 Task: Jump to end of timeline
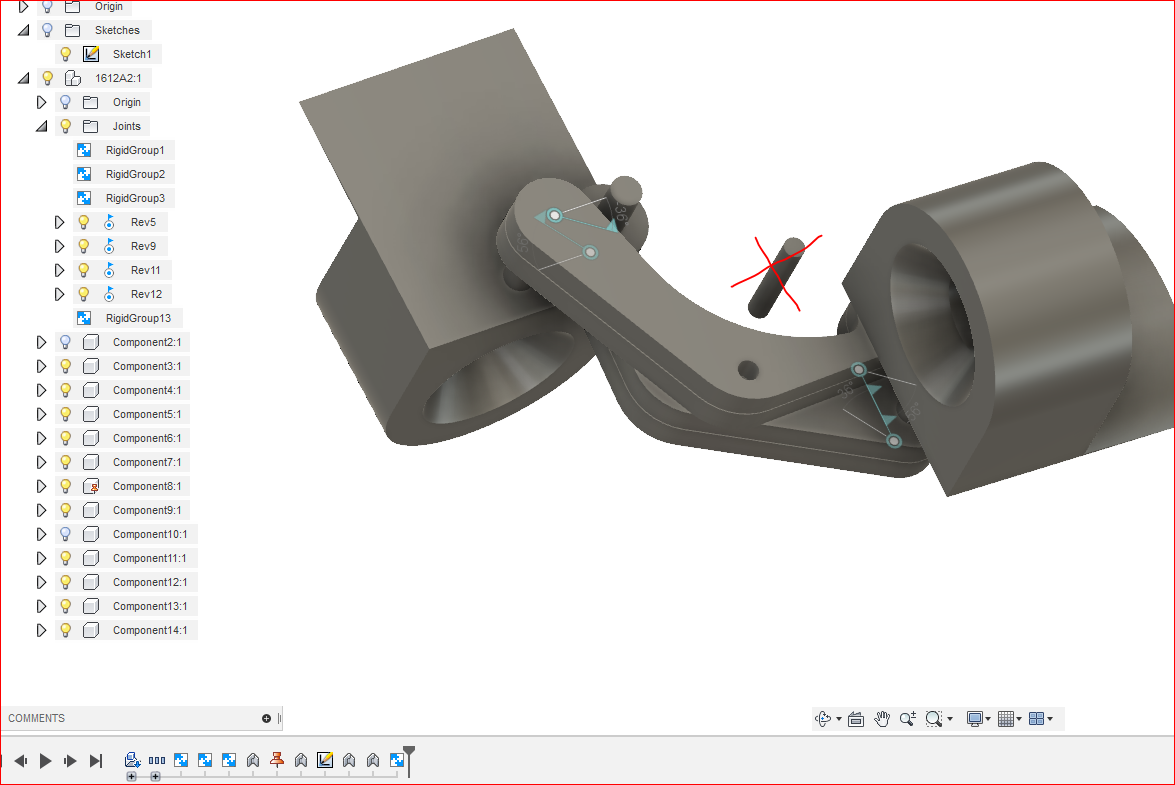pos(95,760)
